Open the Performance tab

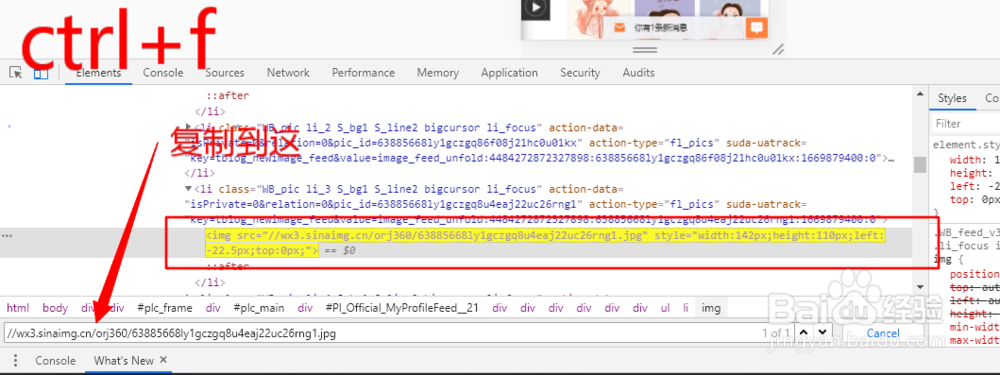tap(363, 73)
